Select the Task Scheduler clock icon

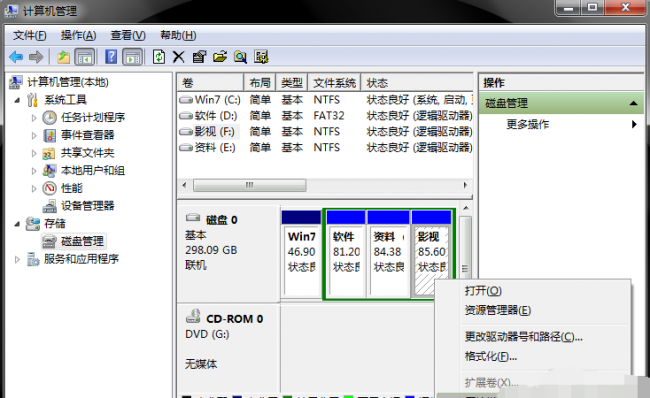(49, 117)
